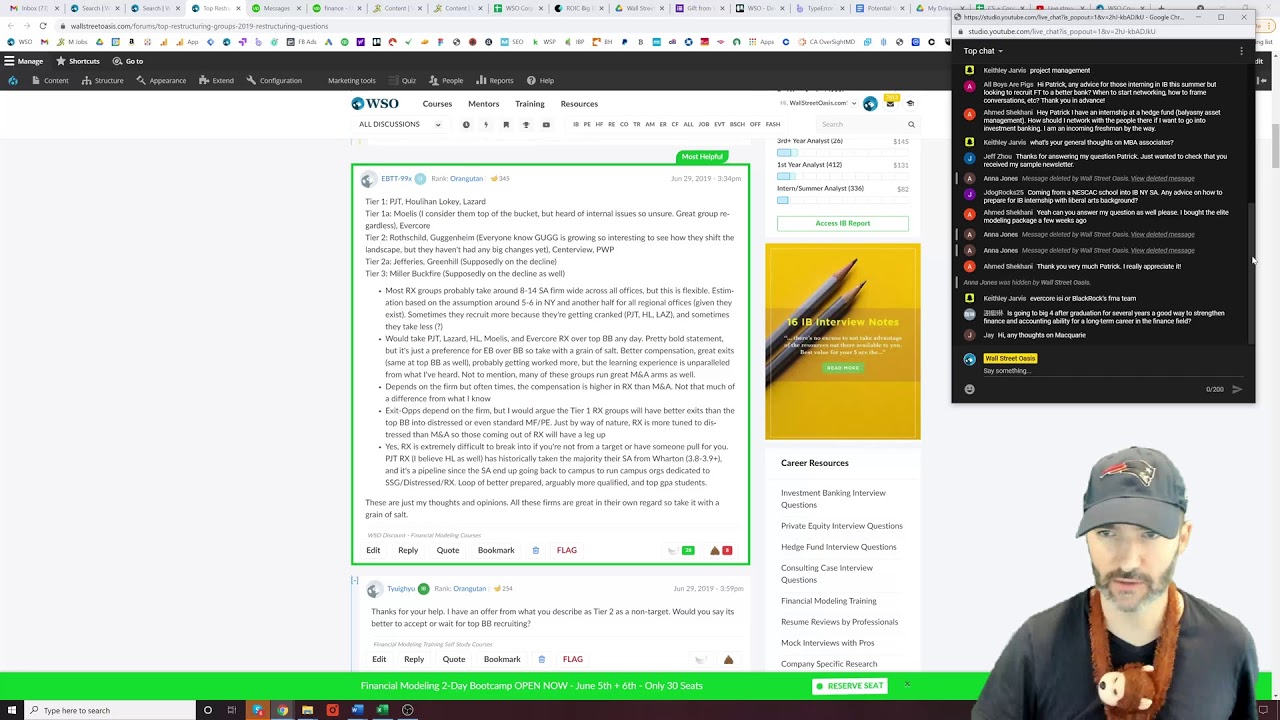Select the recent clock filter icon
Viewport: 1280px width, 720px height.
click(x=466, y=125)
